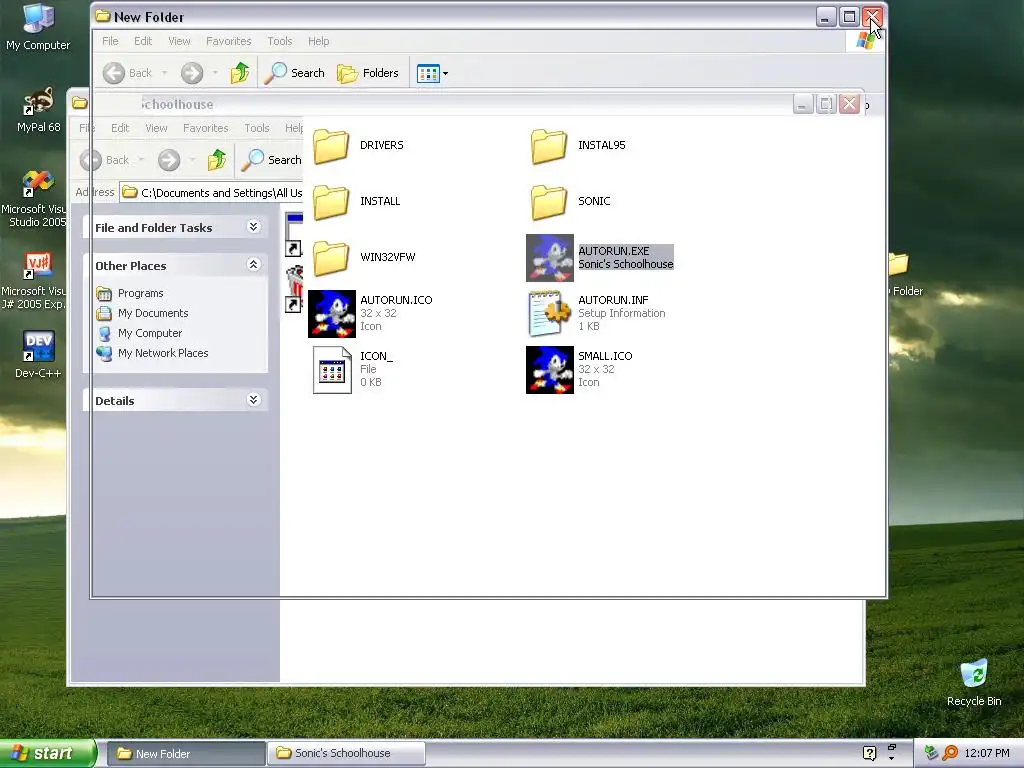Select the ICON_ file icon

(x=332, y=370)
